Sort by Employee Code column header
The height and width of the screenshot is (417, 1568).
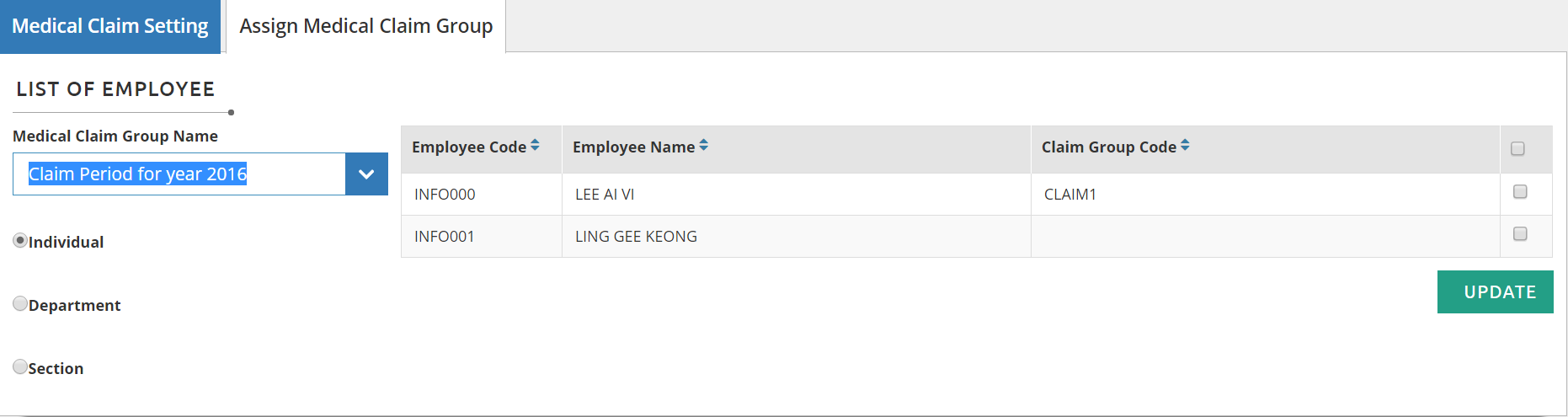[x=469, y=147]
